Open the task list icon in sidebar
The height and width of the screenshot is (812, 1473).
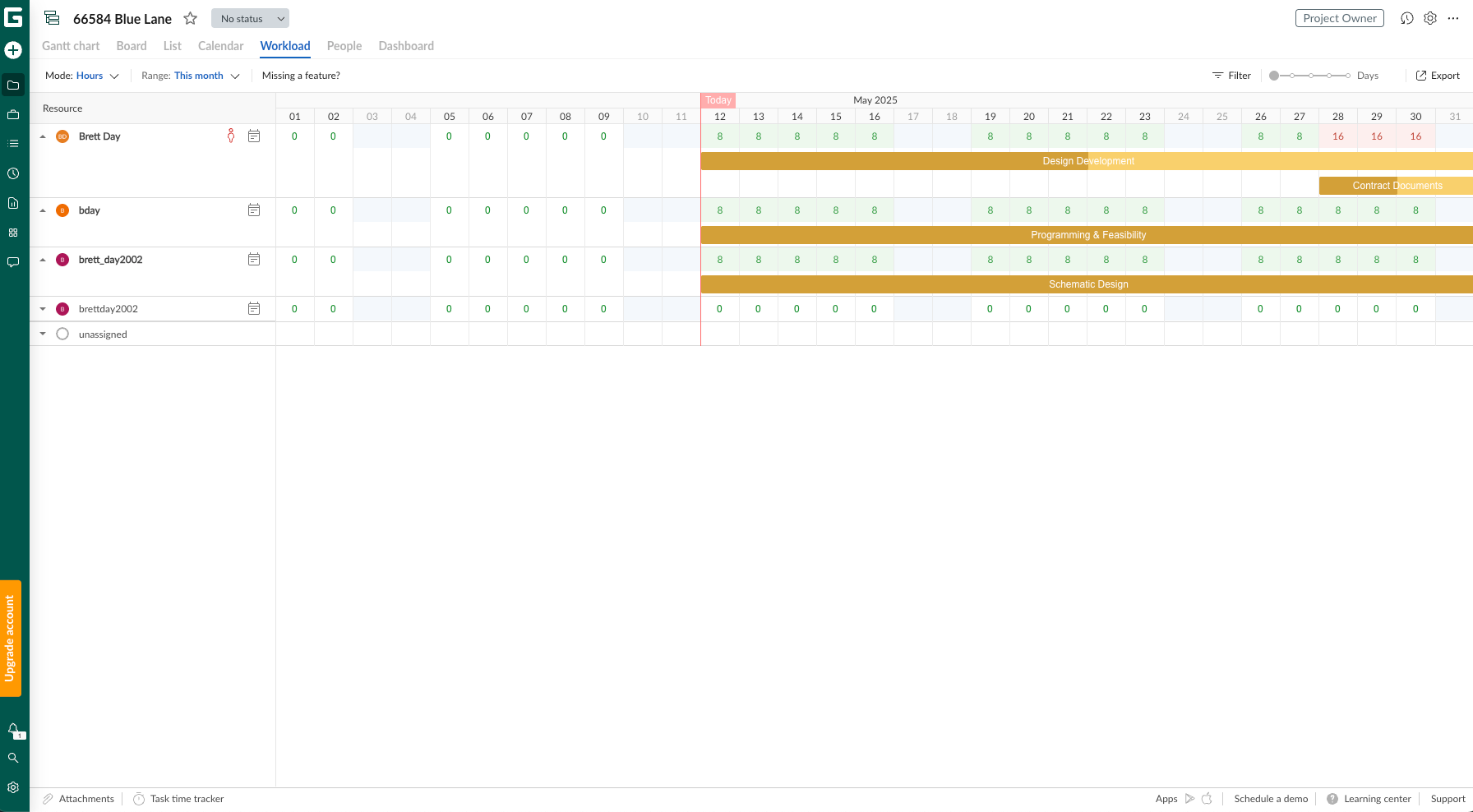pos(13,144)
